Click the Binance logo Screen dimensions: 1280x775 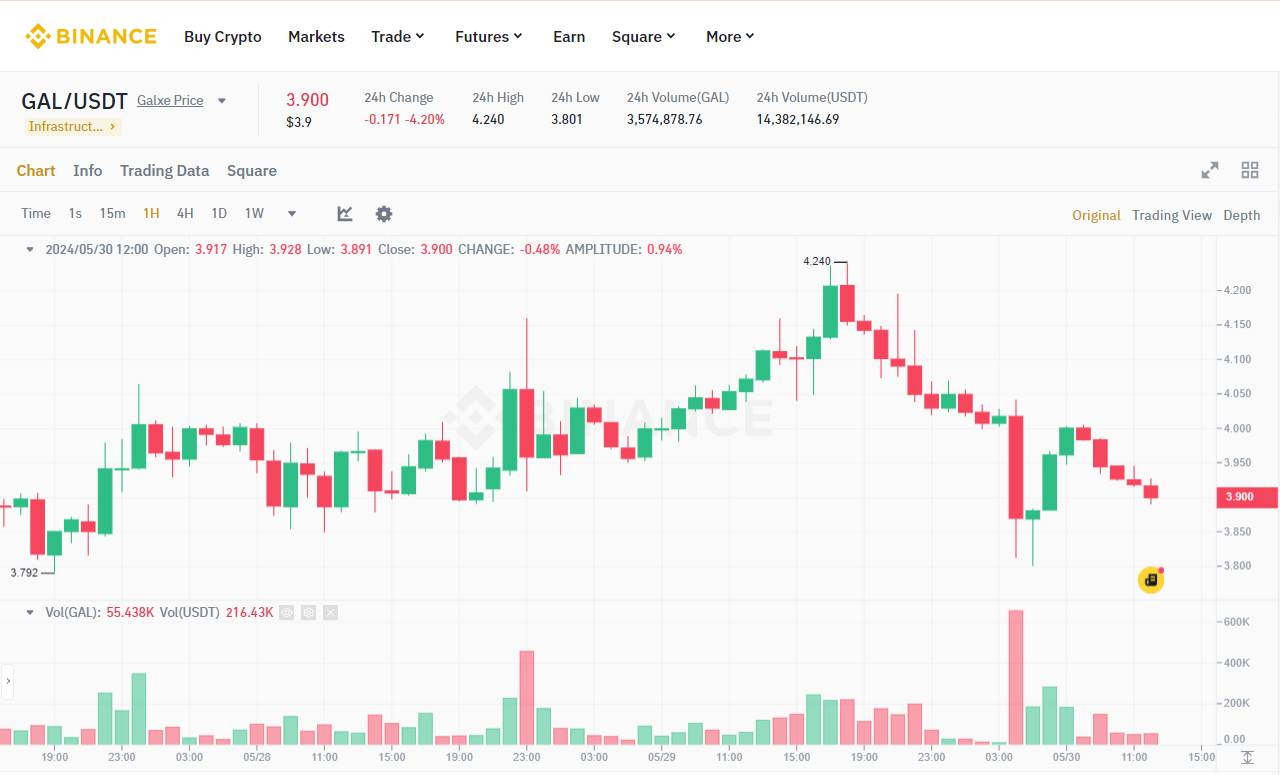click(91, 36)
